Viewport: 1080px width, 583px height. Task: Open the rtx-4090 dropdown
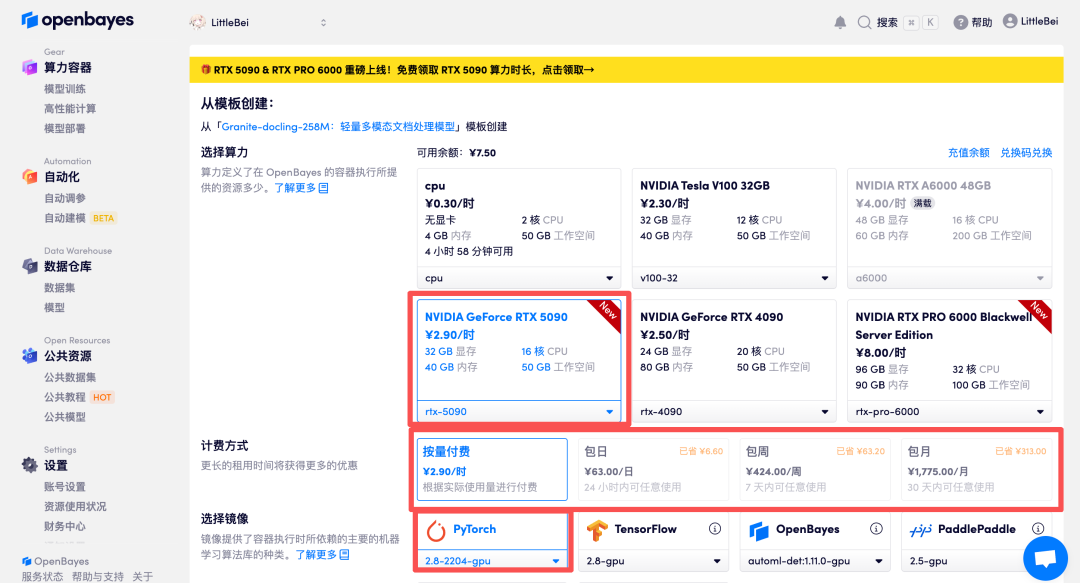[x=734, y=411]
